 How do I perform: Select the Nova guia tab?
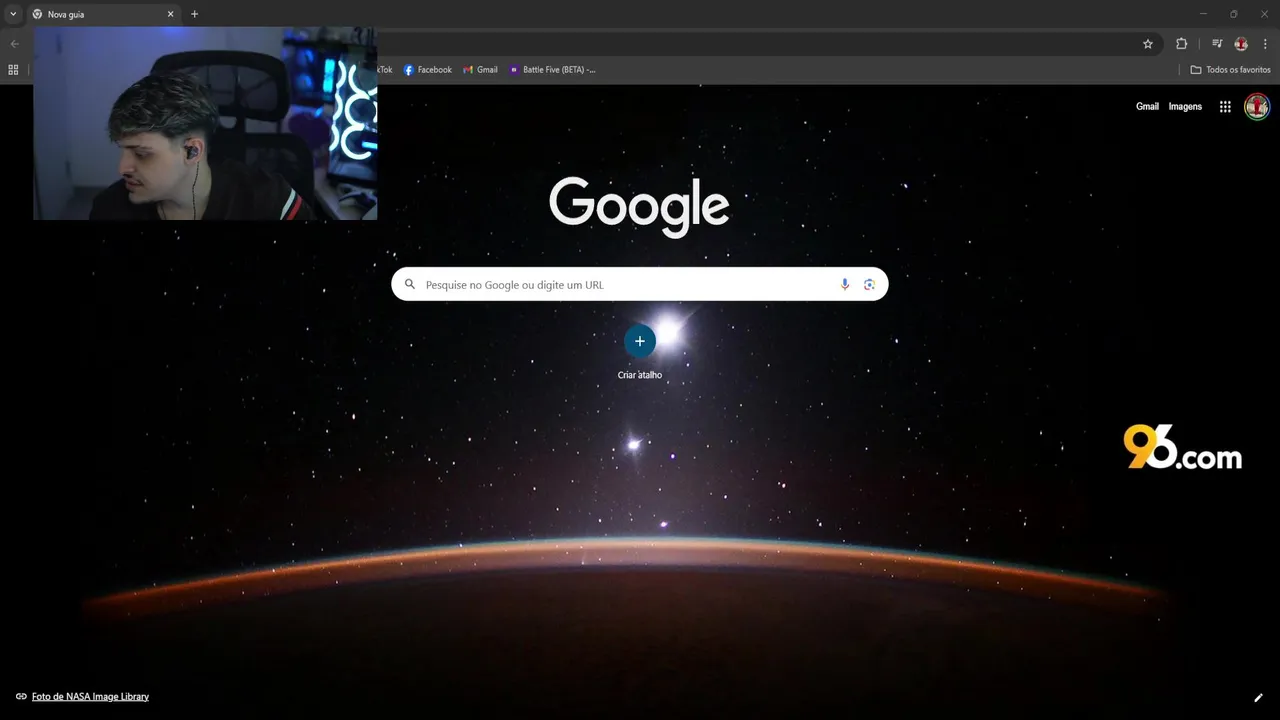click(x=103, y=14)
